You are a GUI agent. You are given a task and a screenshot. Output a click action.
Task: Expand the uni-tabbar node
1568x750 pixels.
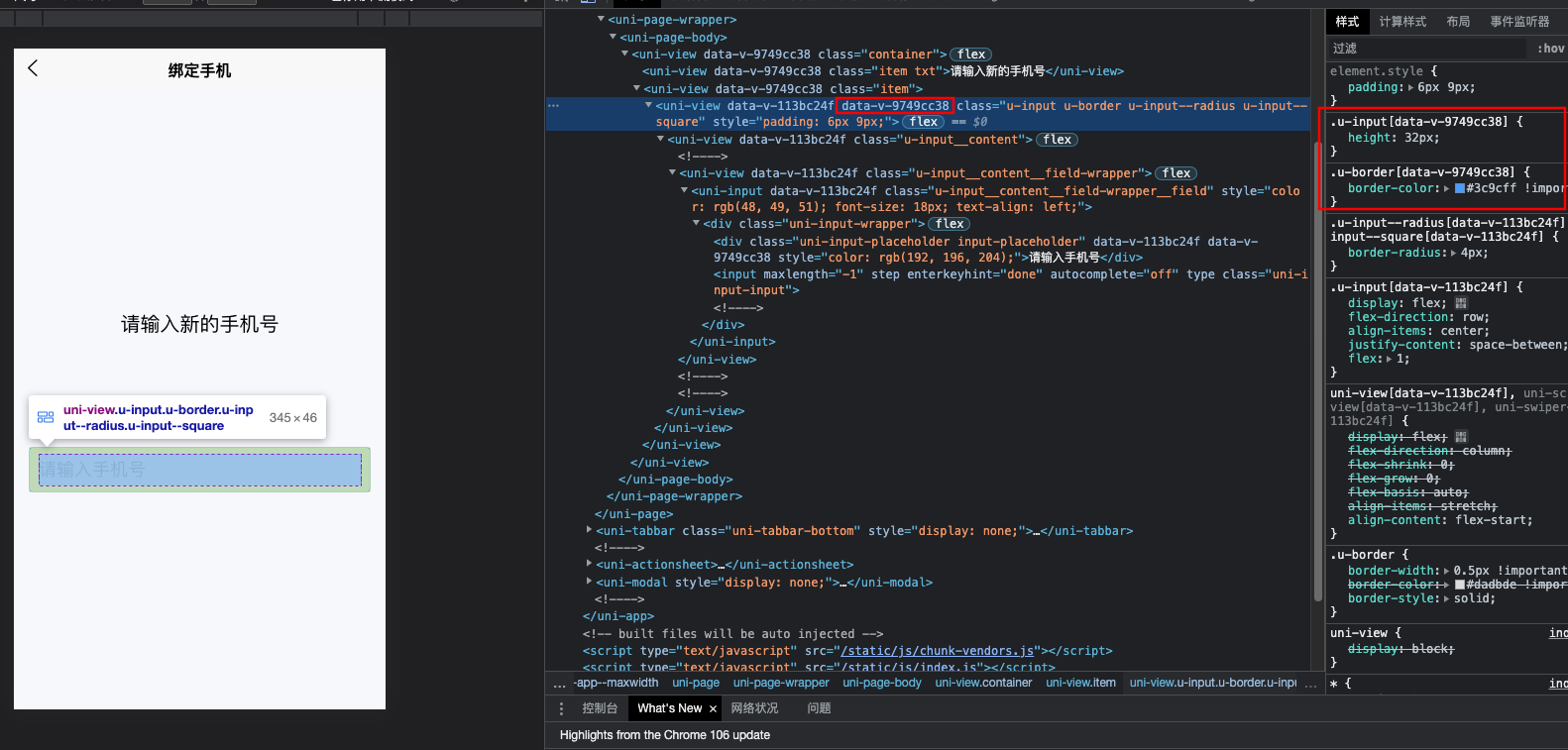(589, 530)
